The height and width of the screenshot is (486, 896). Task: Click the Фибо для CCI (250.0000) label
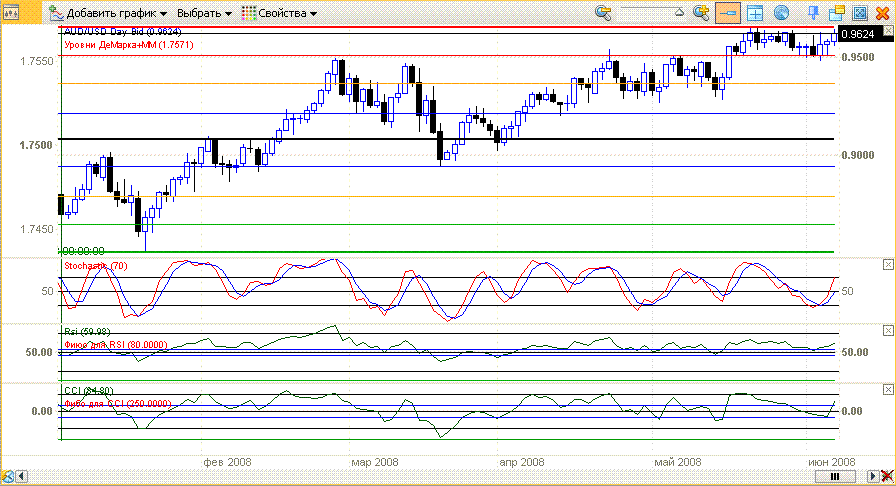(x=118, y=404)
